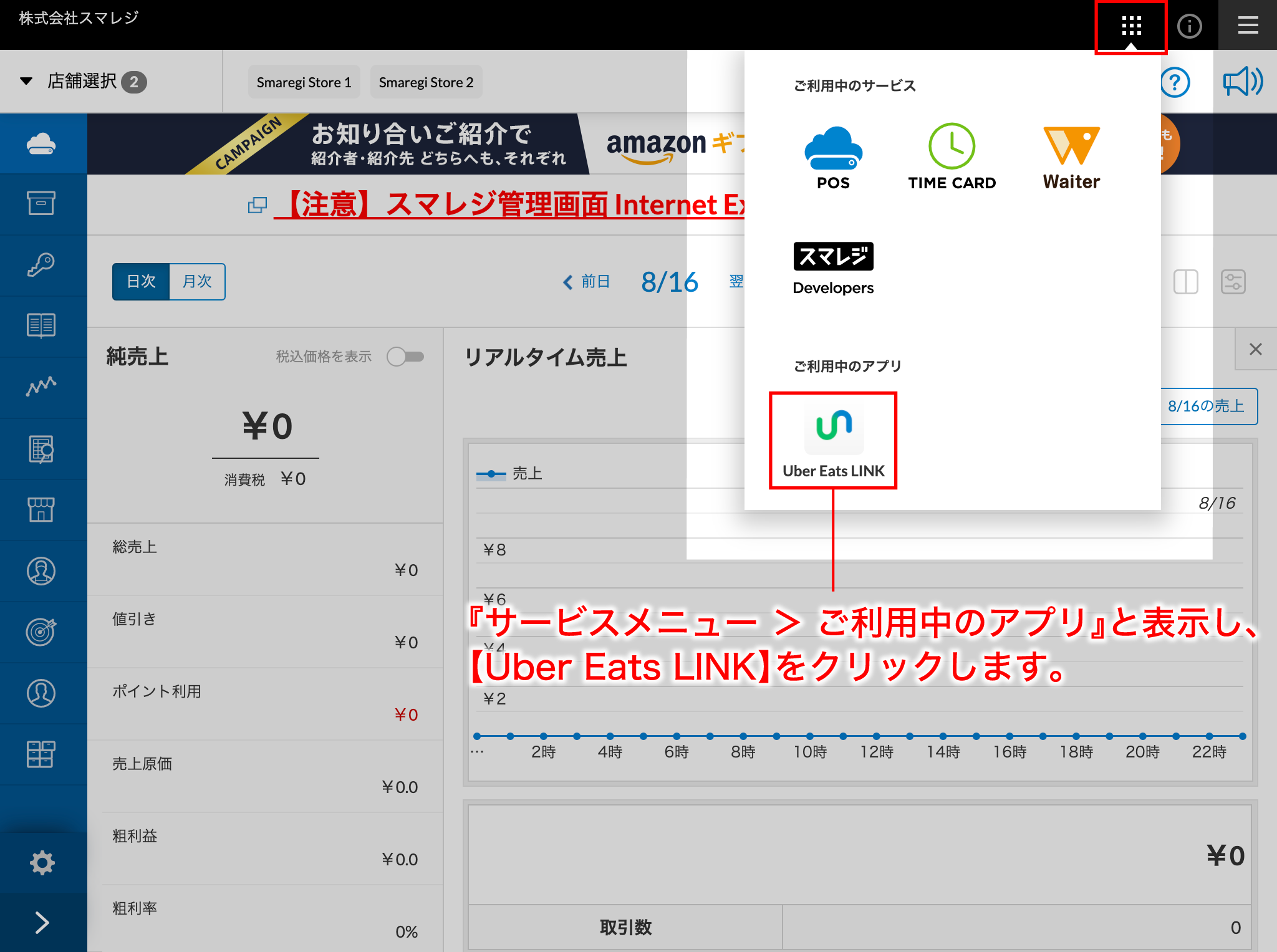
Task: Open the target goal icon in sidebar
Action: (41, 632)
